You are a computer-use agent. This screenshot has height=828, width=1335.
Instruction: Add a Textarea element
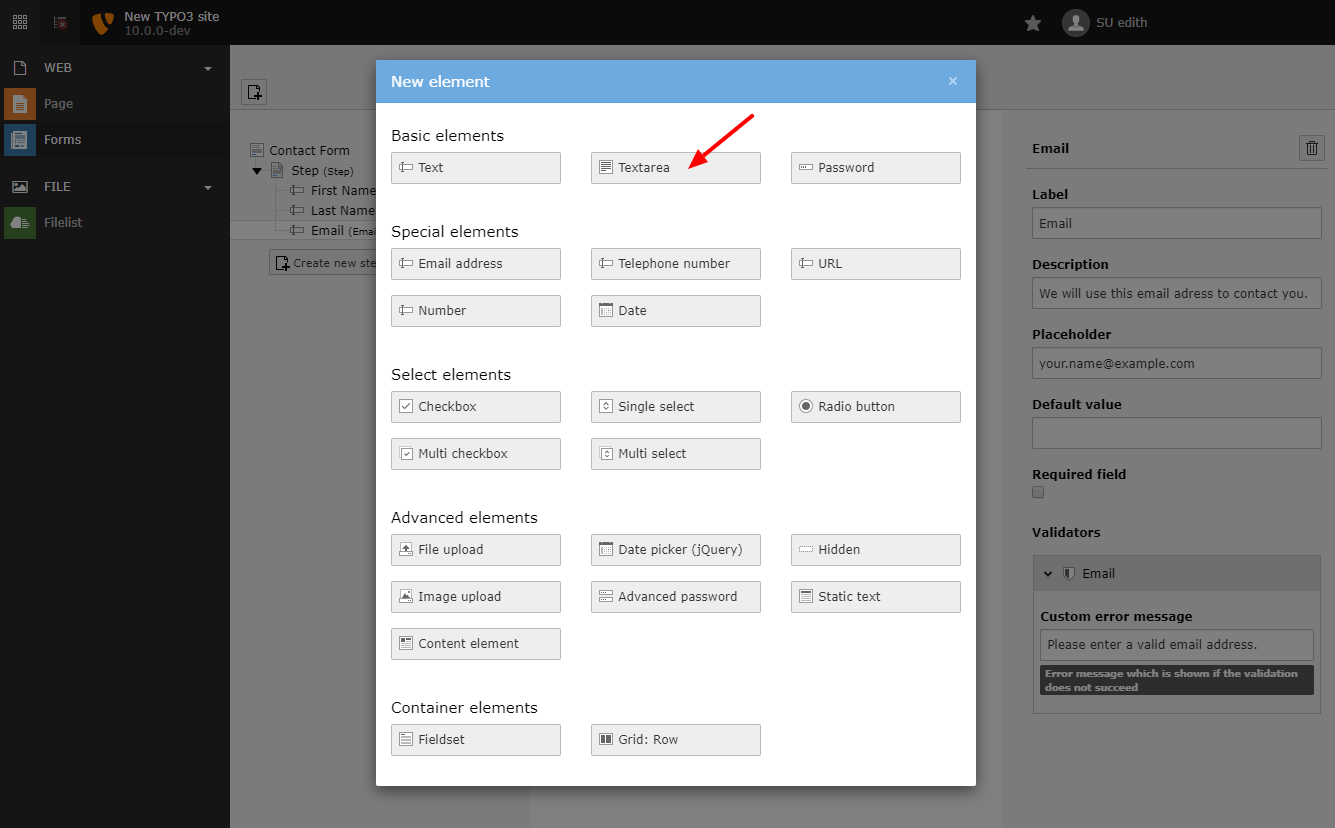(675, 168)
